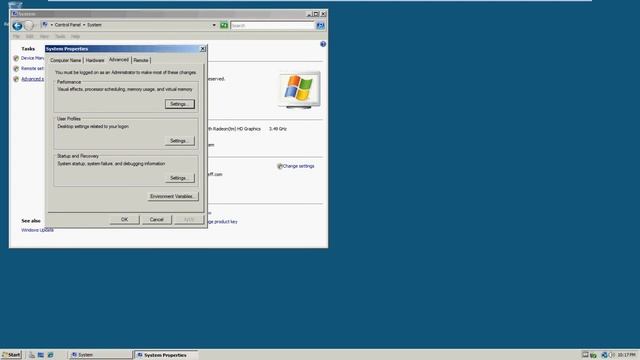Click the 'You must be logged on' notice text
This screenshot has height=360, width=640.
point(126,73)
